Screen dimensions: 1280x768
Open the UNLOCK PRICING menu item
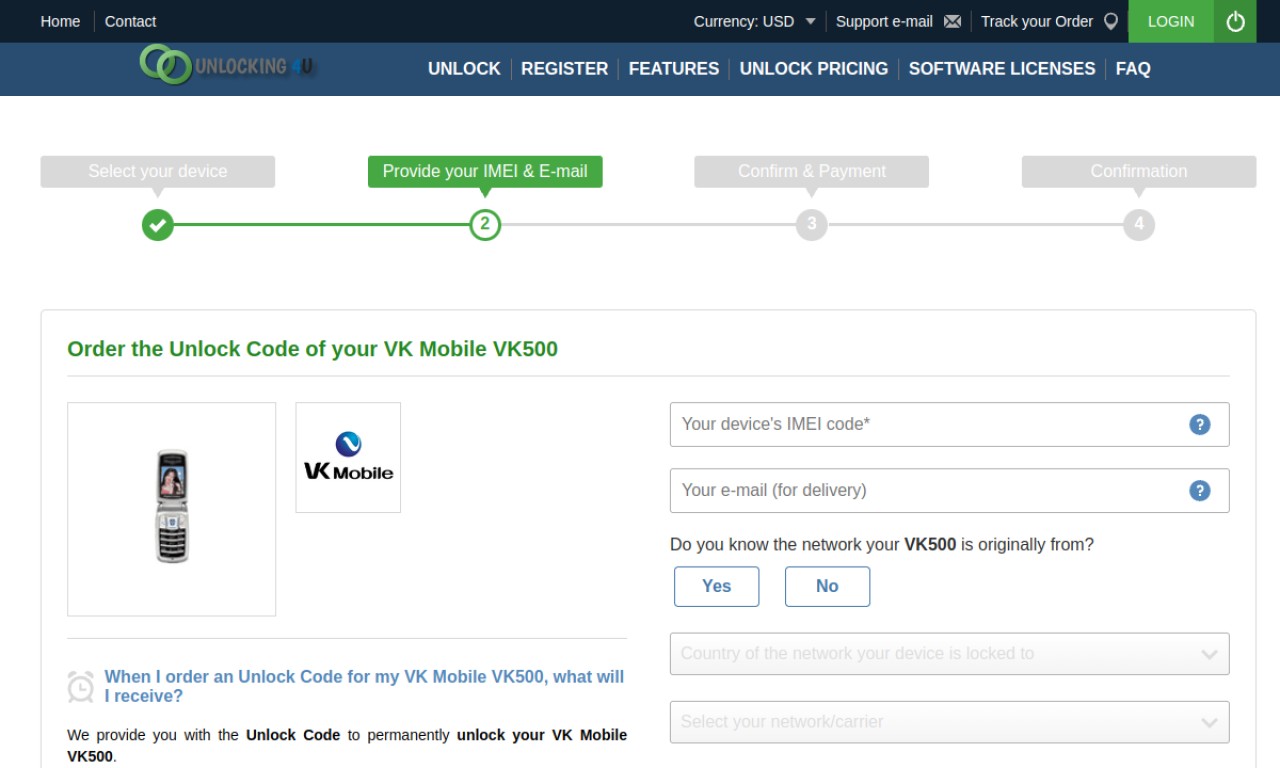(x=814, y=68)
